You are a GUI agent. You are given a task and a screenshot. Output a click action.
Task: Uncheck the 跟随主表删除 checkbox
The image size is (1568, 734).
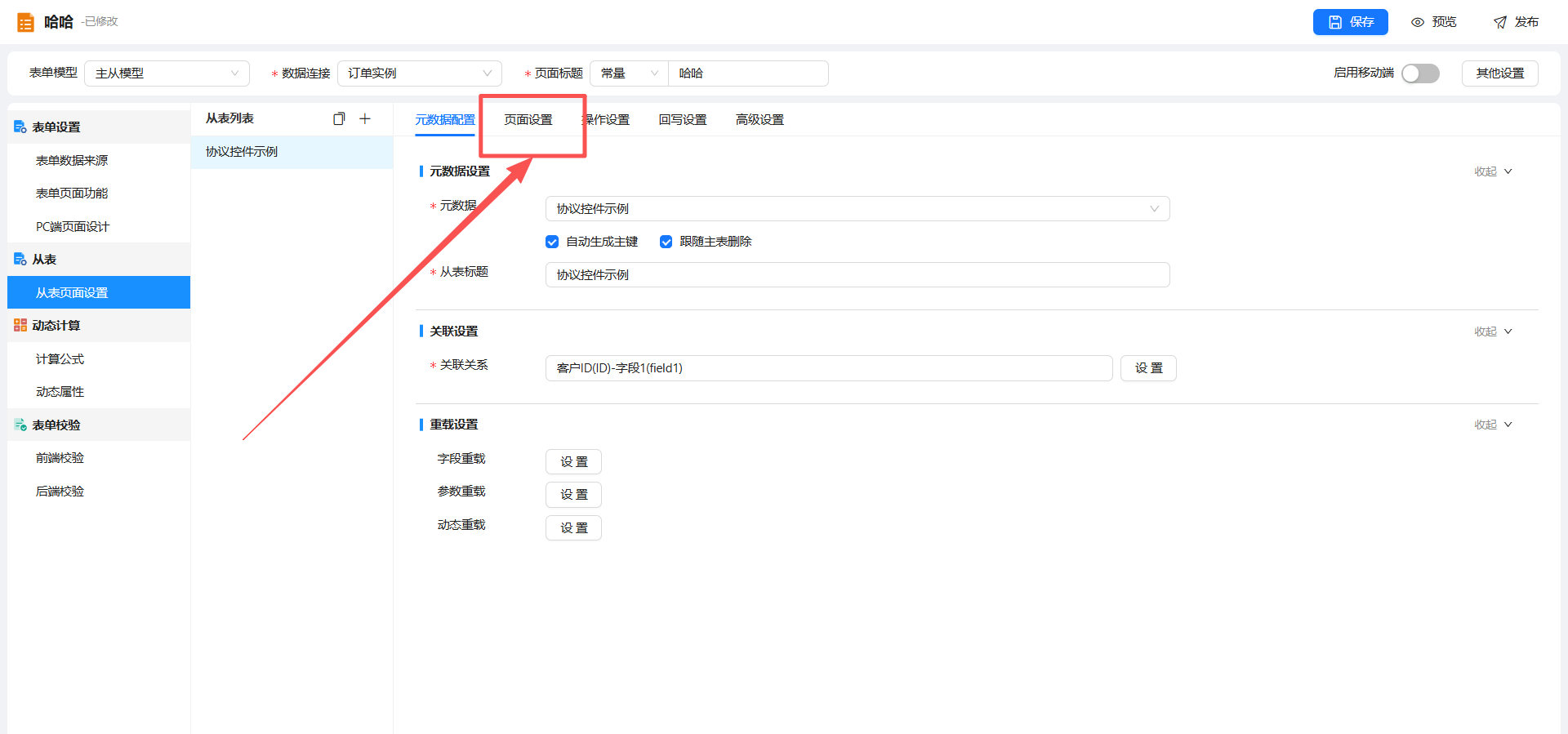[666, 242]
